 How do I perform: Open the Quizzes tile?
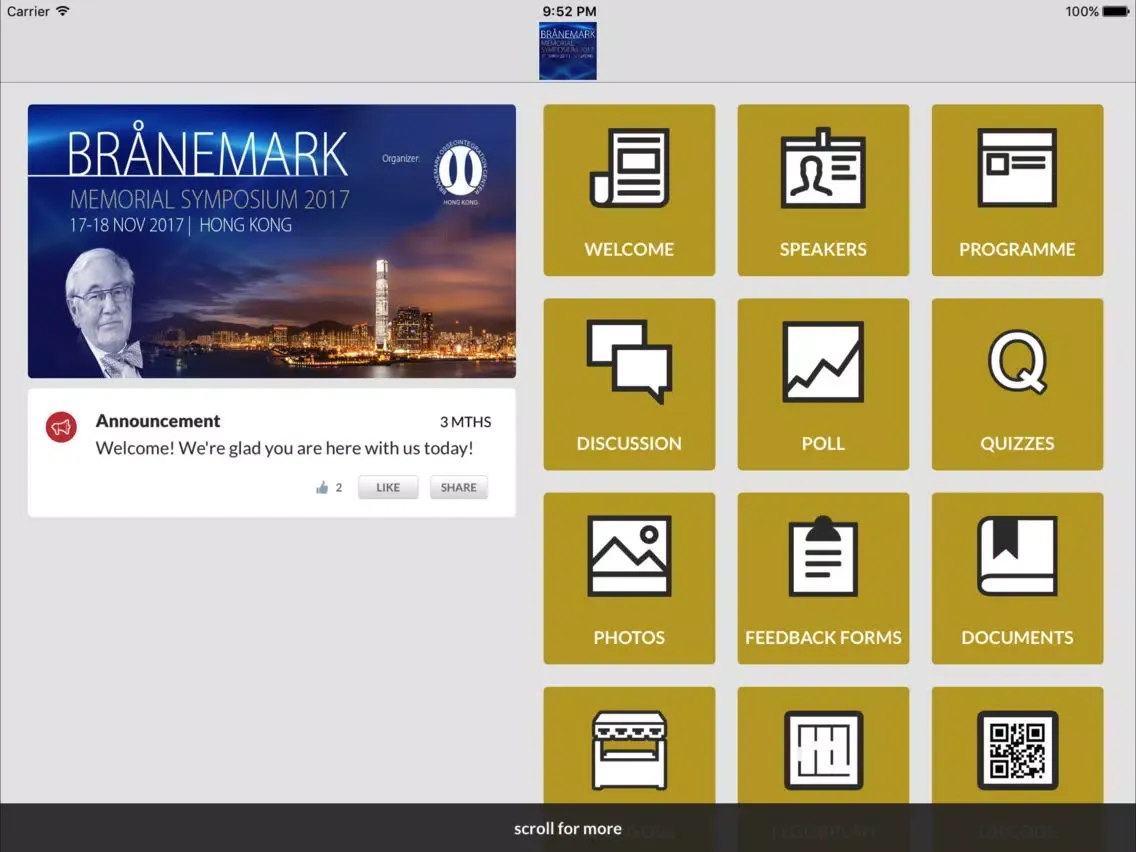[x=1017, y=384]
